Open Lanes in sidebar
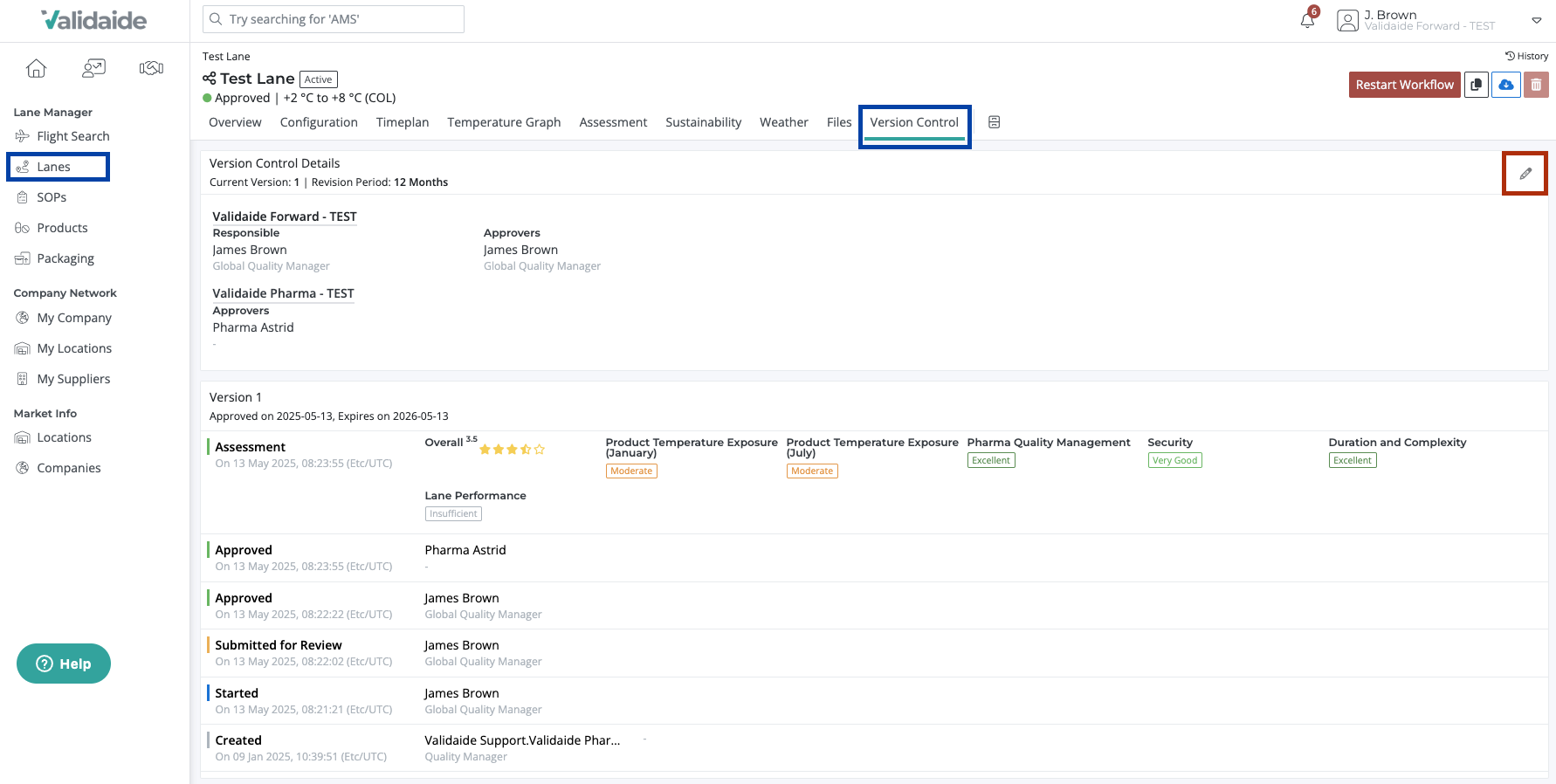The height and width of the screenshot is (784, 1556). 53,167
